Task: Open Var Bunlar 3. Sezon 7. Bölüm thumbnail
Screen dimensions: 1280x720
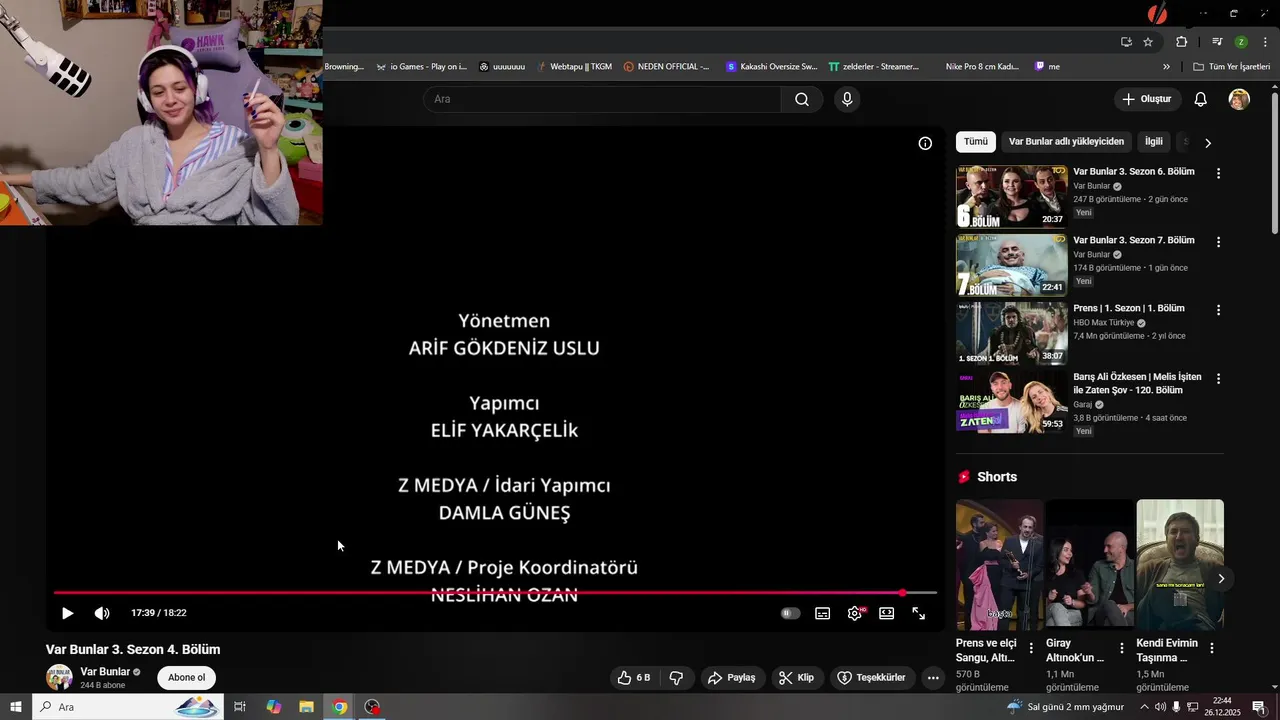Action: tap(1011, 265)
